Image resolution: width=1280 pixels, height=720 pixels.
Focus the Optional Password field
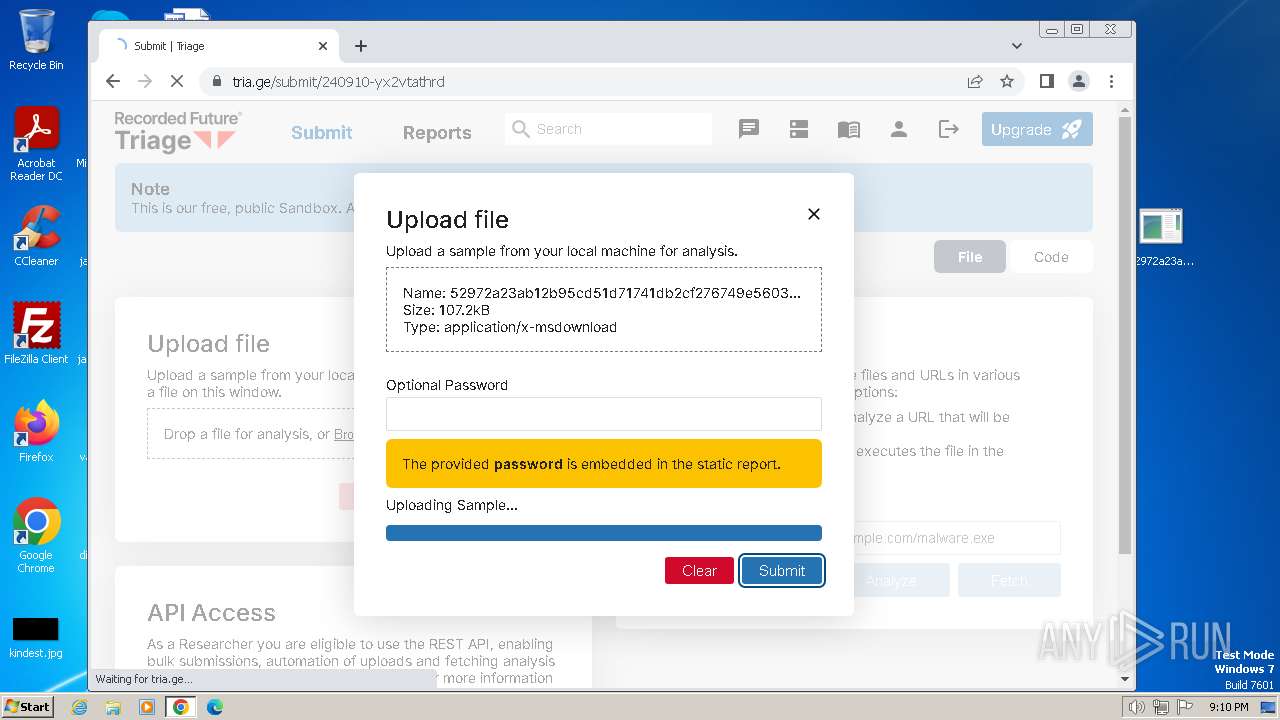[x=604, y=414]
